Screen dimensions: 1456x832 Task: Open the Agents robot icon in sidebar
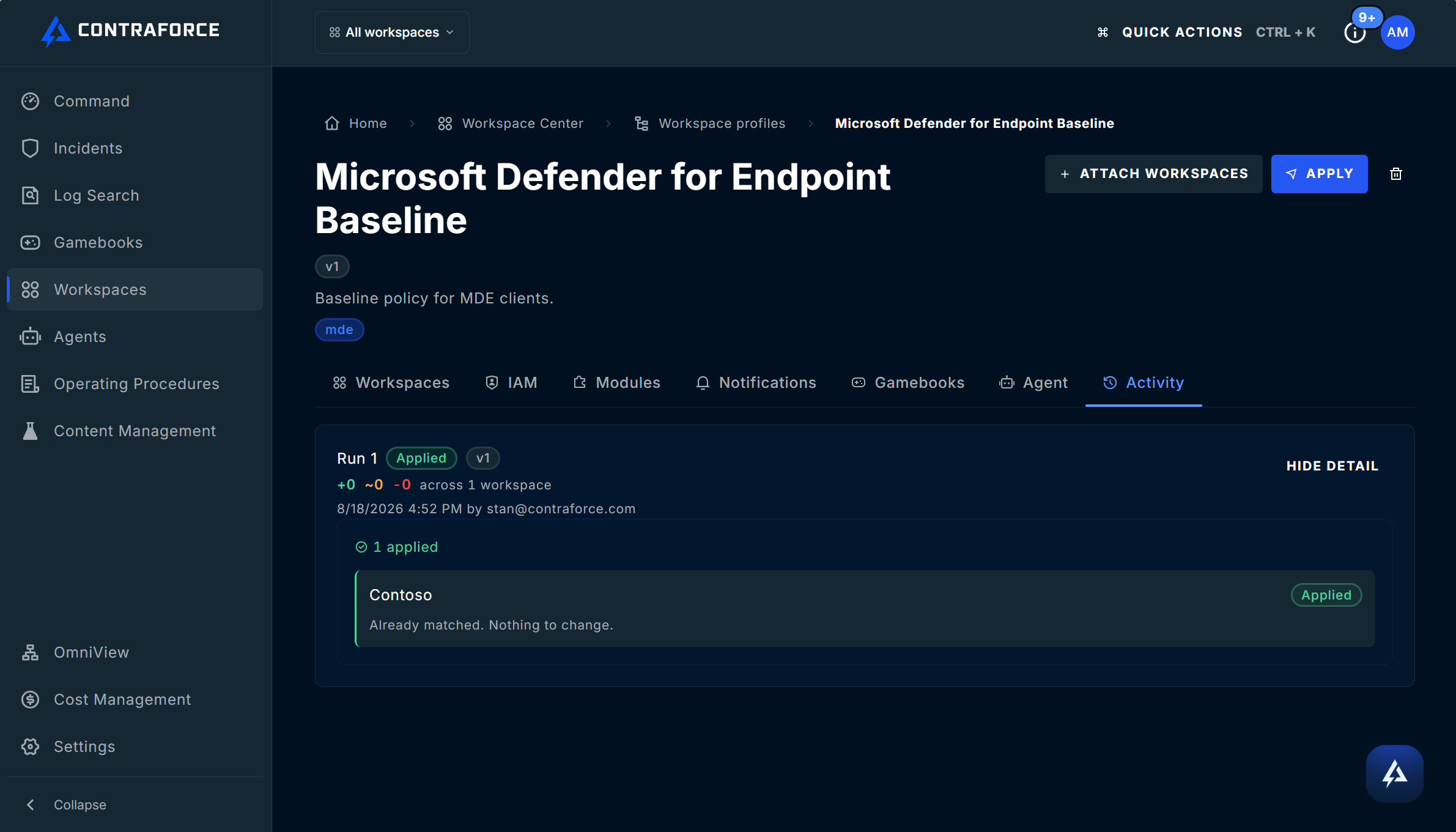point(30,336)
